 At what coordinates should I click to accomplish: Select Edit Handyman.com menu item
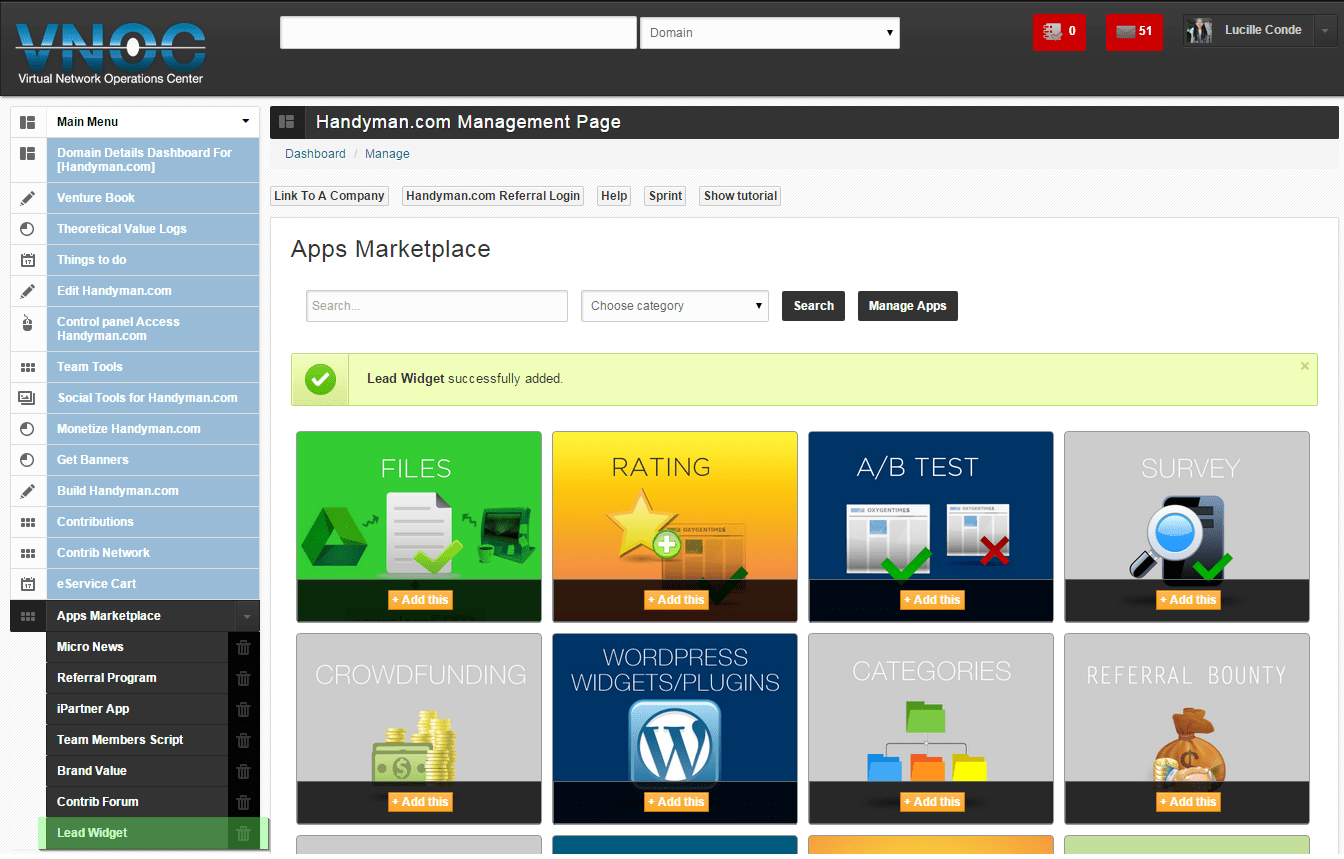tap(153, 291)
